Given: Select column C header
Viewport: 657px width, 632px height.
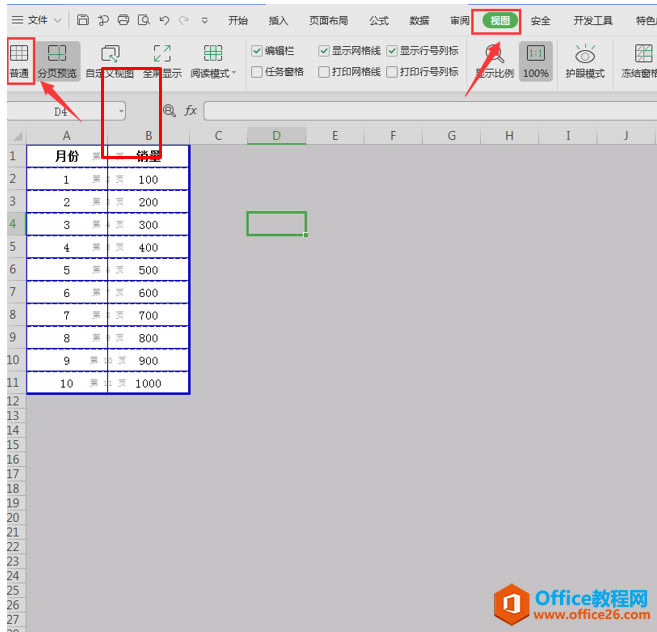Looking at the screenshot, I should [218, 136].
